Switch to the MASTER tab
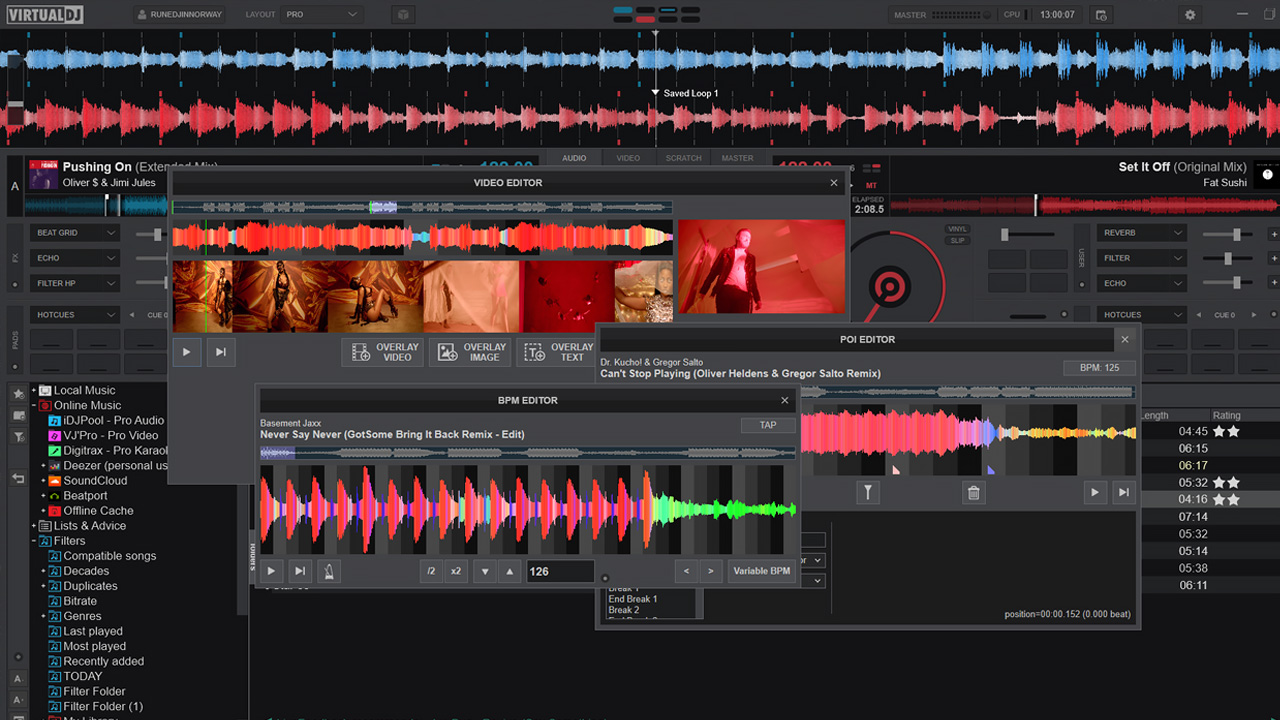Image resolution: width=1280 pixels, height=720 pixels. [x=738, y=158]
